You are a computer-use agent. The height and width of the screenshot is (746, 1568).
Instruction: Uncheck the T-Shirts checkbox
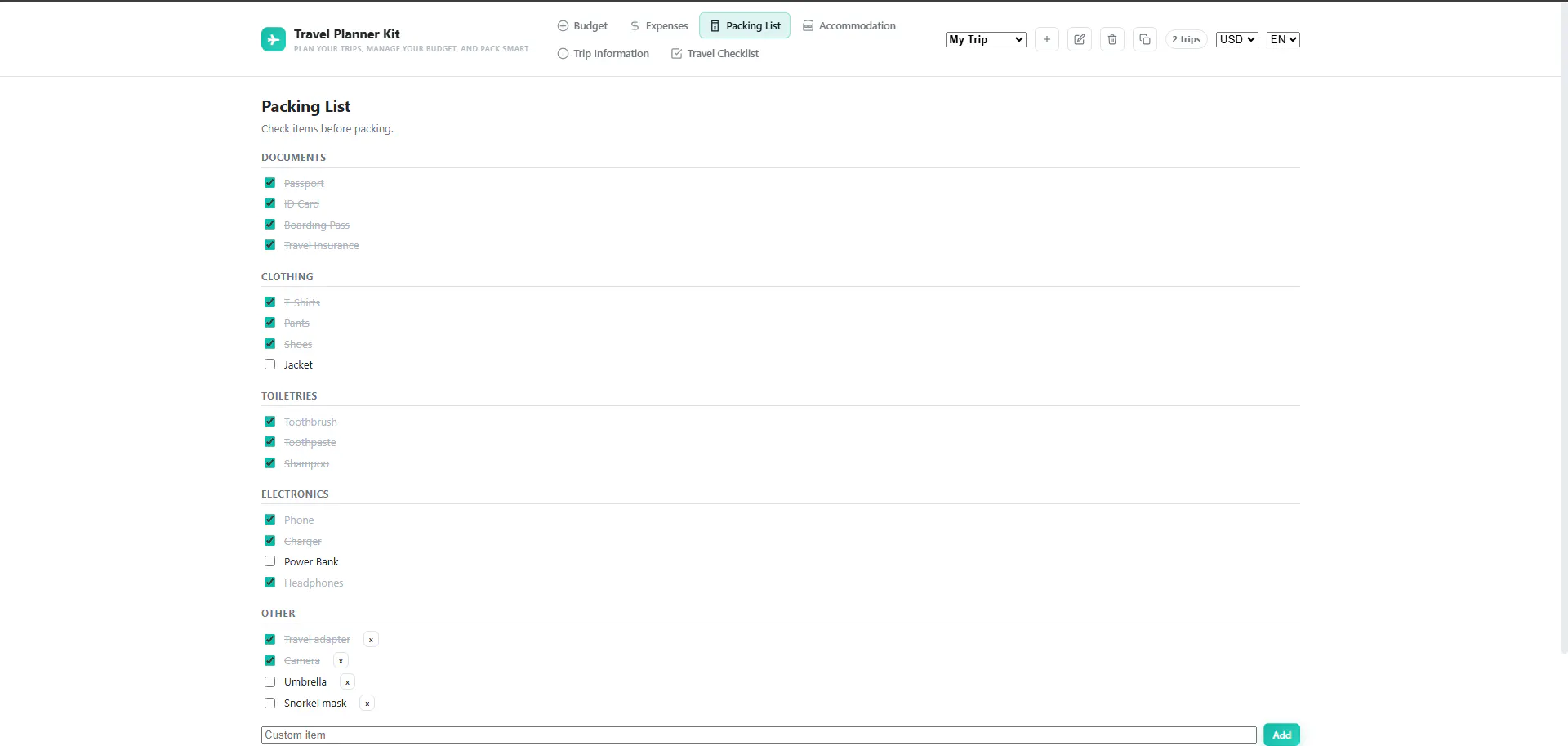(x=269, y=302)
